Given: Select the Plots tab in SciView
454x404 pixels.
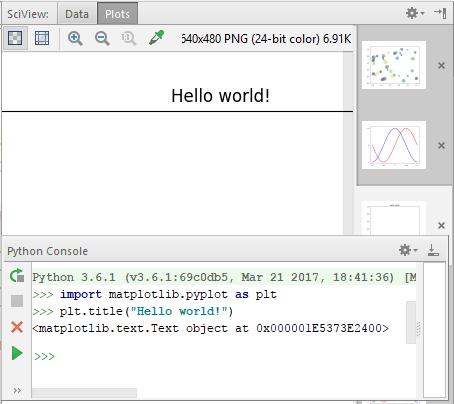Looking at the screenshot, I should point(117,14).
